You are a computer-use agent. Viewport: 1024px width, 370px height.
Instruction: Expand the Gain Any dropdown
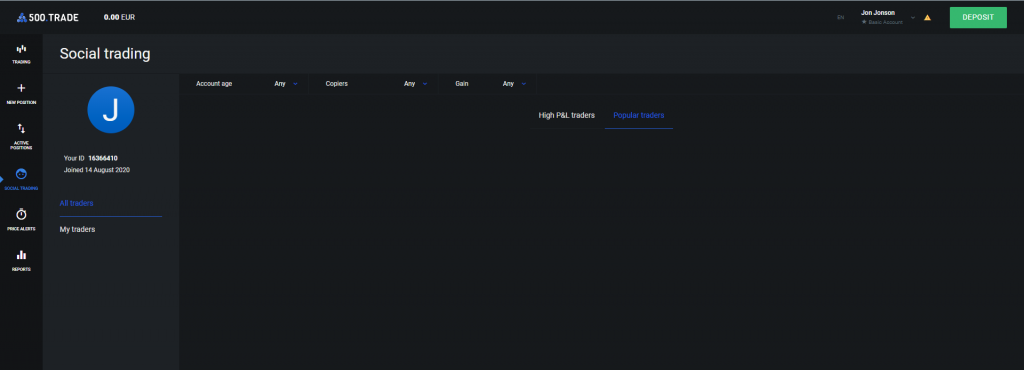pyautogui.click(x=514, y=84)
